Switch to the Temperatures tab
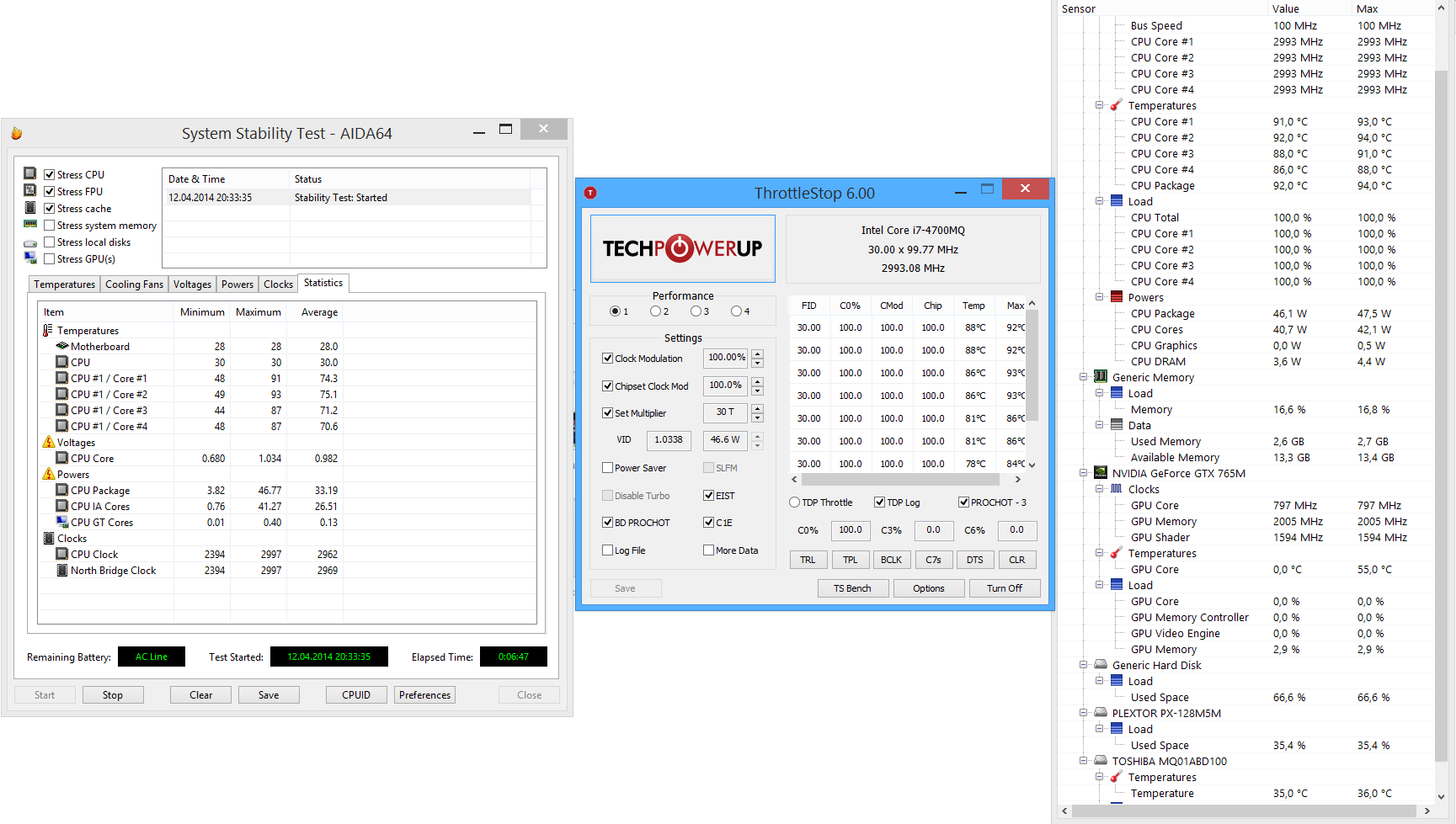The width and height of the screenshot is (1456, 824). tap(64, 284)
